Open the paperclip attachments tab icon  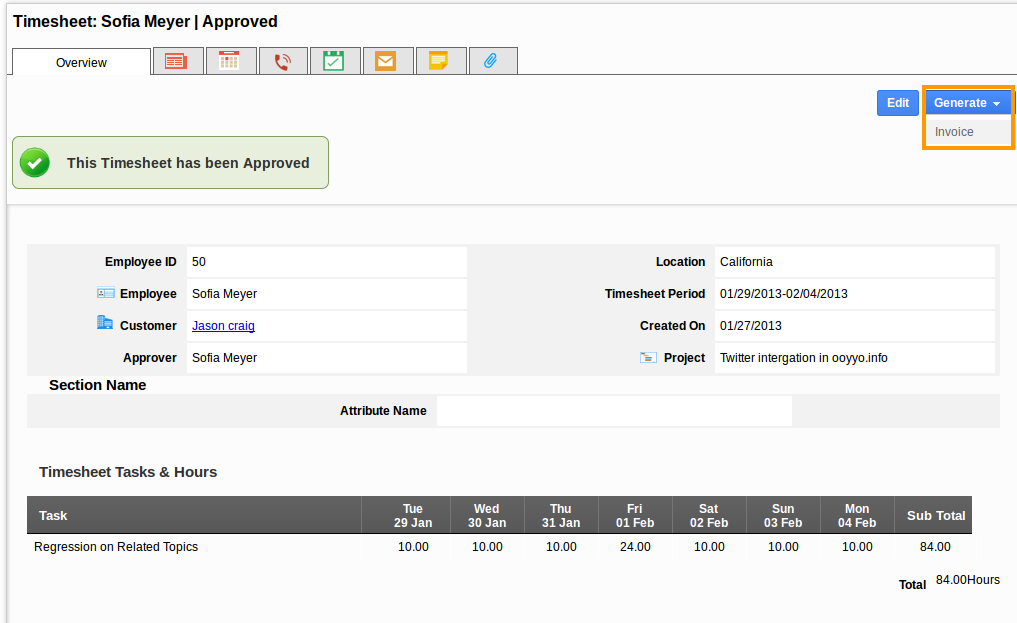[x=491, y=62]
